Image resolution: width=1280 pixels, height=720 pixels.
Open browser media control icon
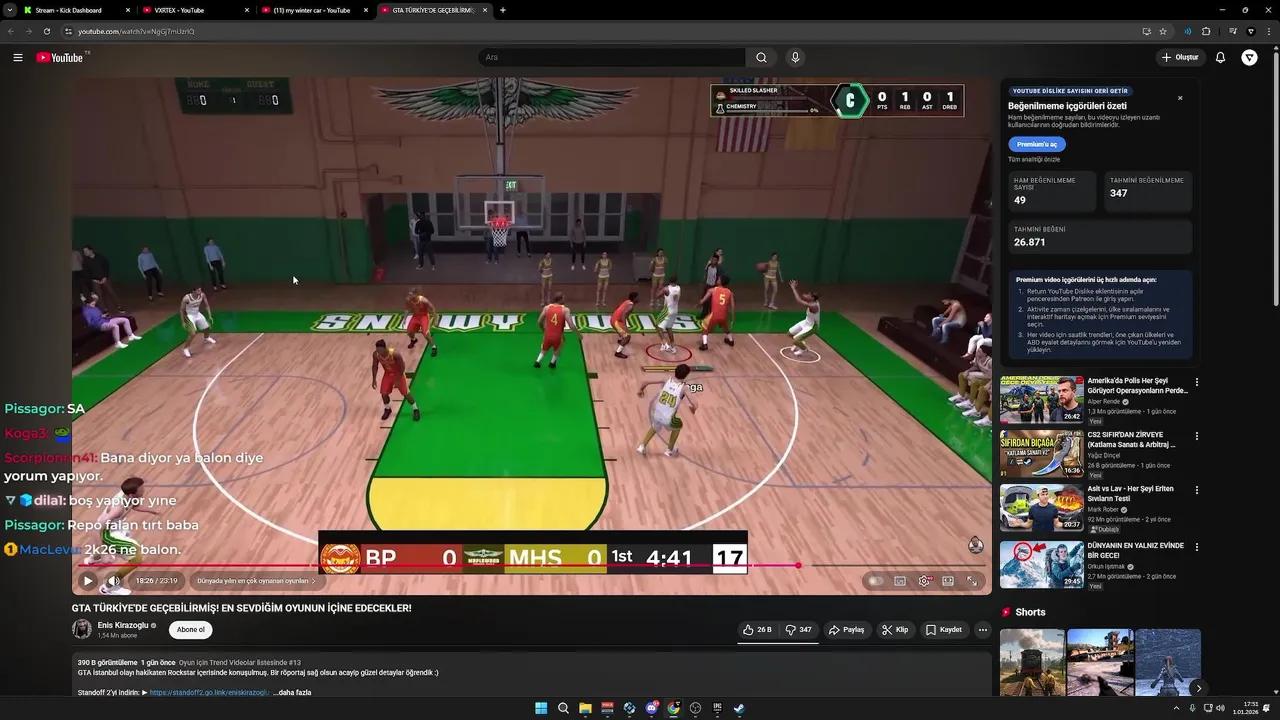tap(1234, 31)
